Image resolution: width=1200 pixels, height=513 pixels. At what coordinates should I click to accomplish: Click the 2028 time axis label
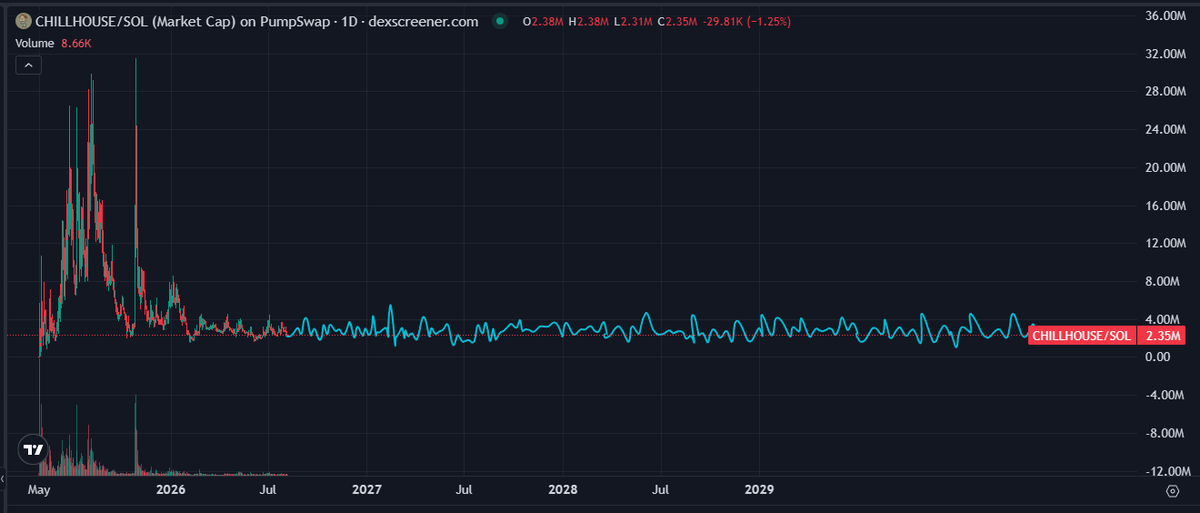pos(563,491)
